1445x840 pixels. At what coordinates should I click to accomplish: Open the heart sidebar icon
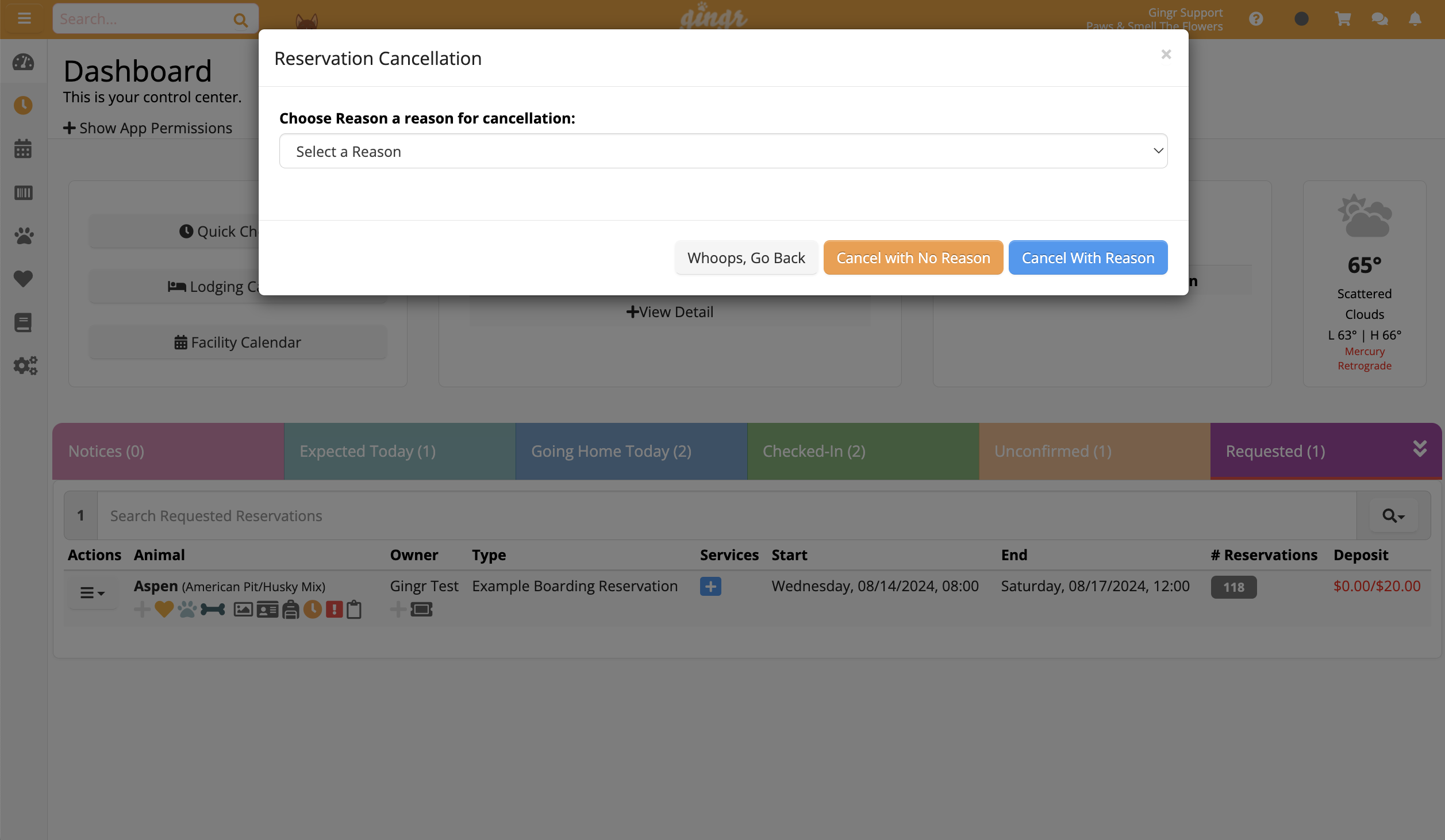(x=24, y=279)
